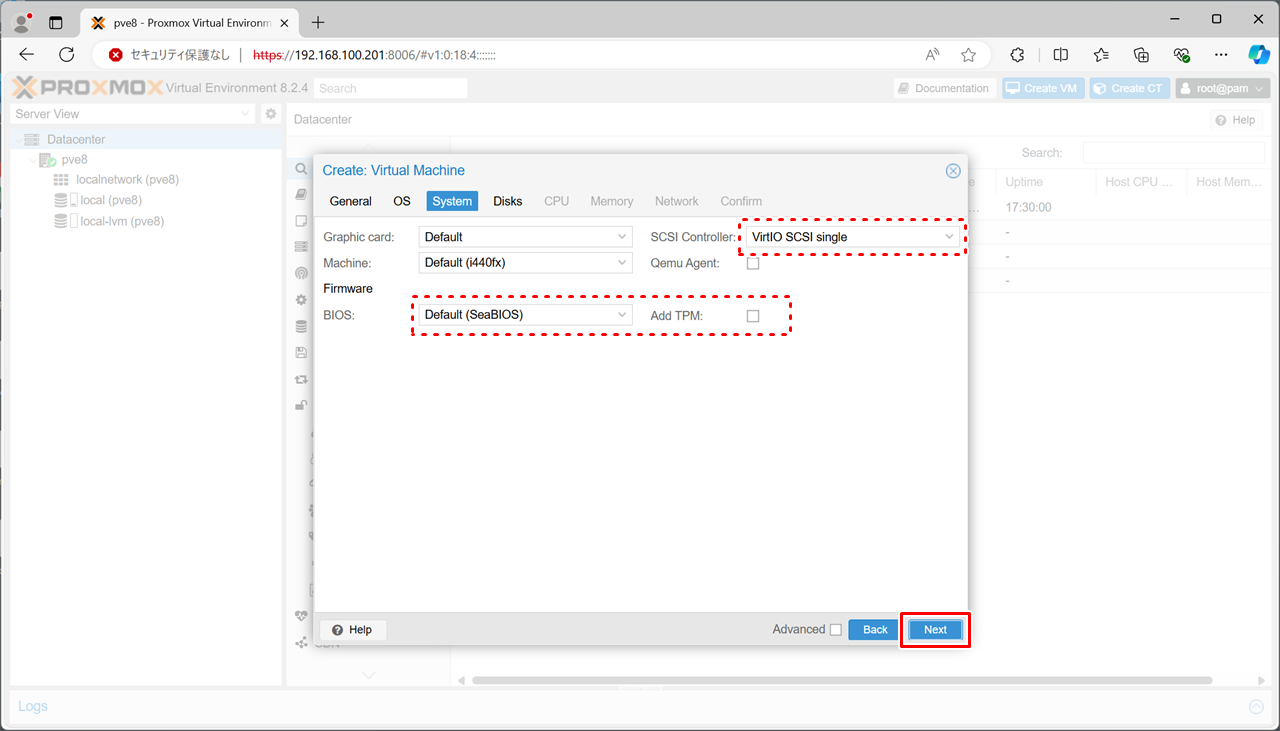This screenshot has width=1280, height=731.
Task: Click the Back button
Action: (x=875, y=630)
